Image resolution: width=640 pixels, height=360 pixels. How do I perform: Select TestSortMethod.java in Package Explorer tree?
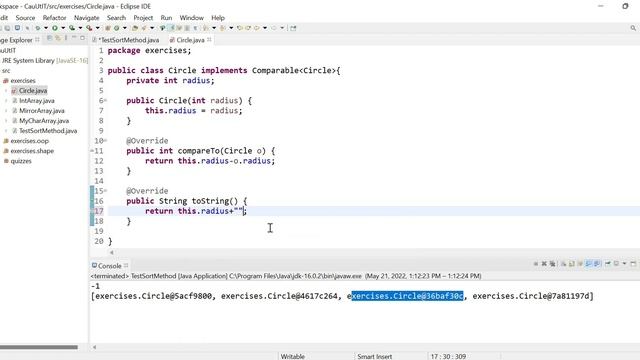coord(48,131)
